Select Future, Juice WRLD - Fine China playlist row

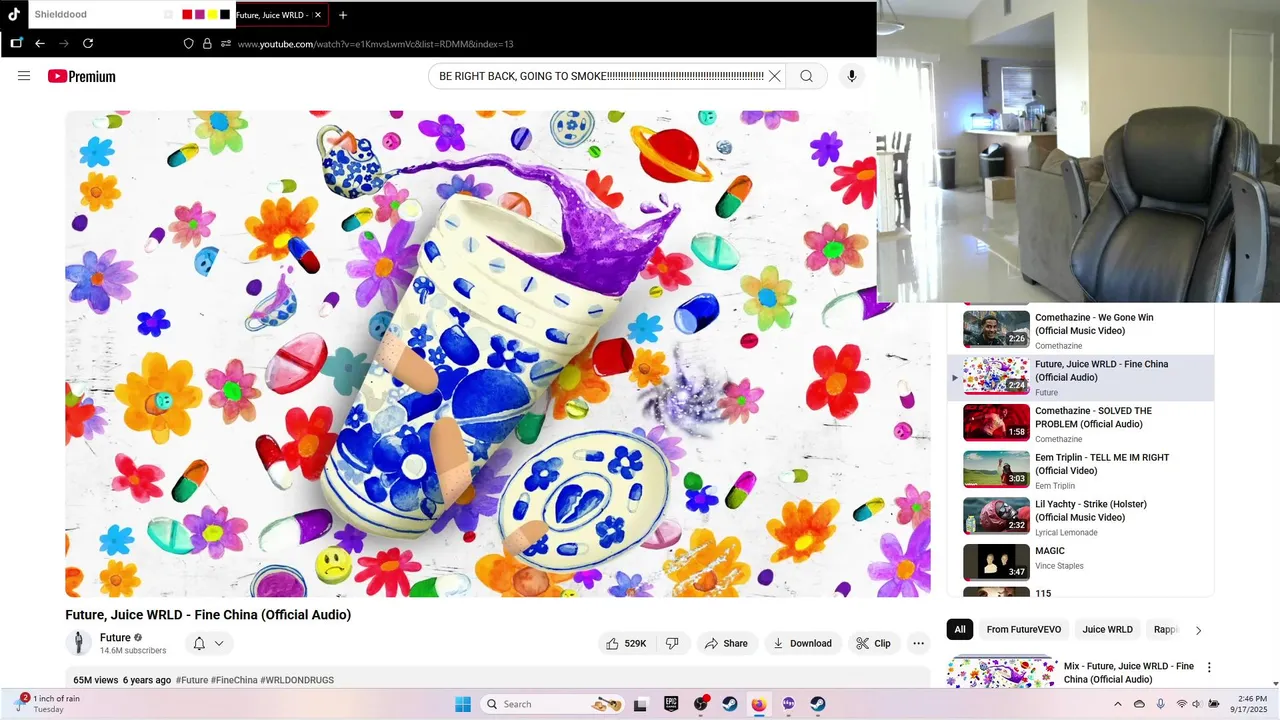pyautogui.click(x=1081, y=377)
